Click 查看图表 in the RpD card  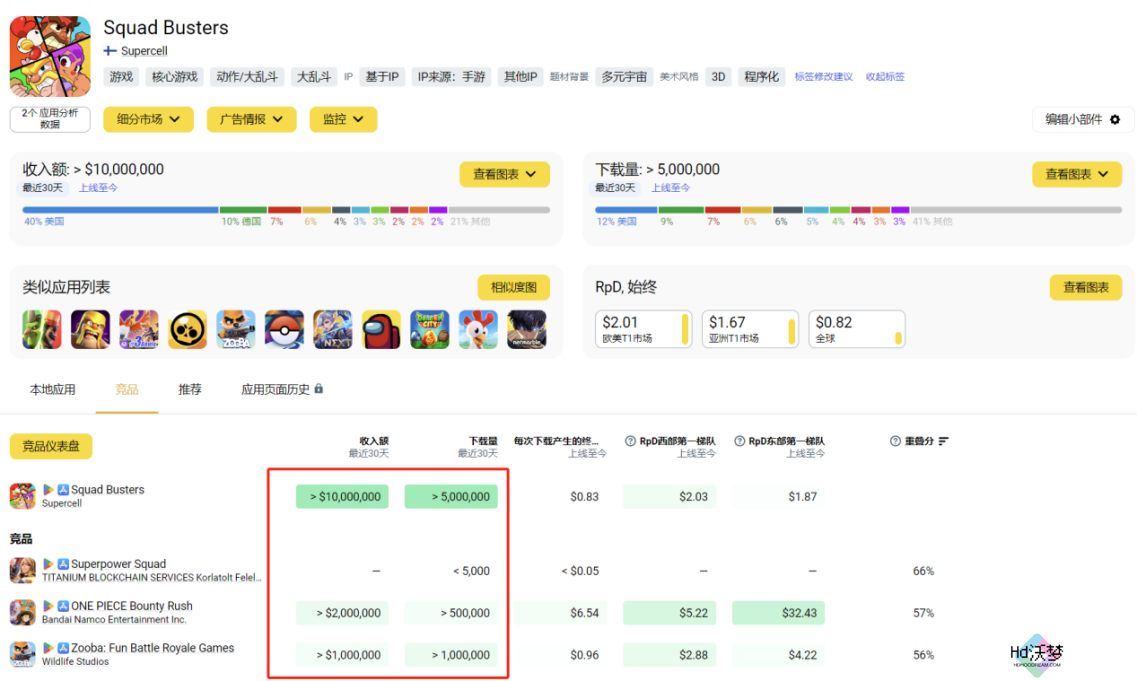[1086, 287]
